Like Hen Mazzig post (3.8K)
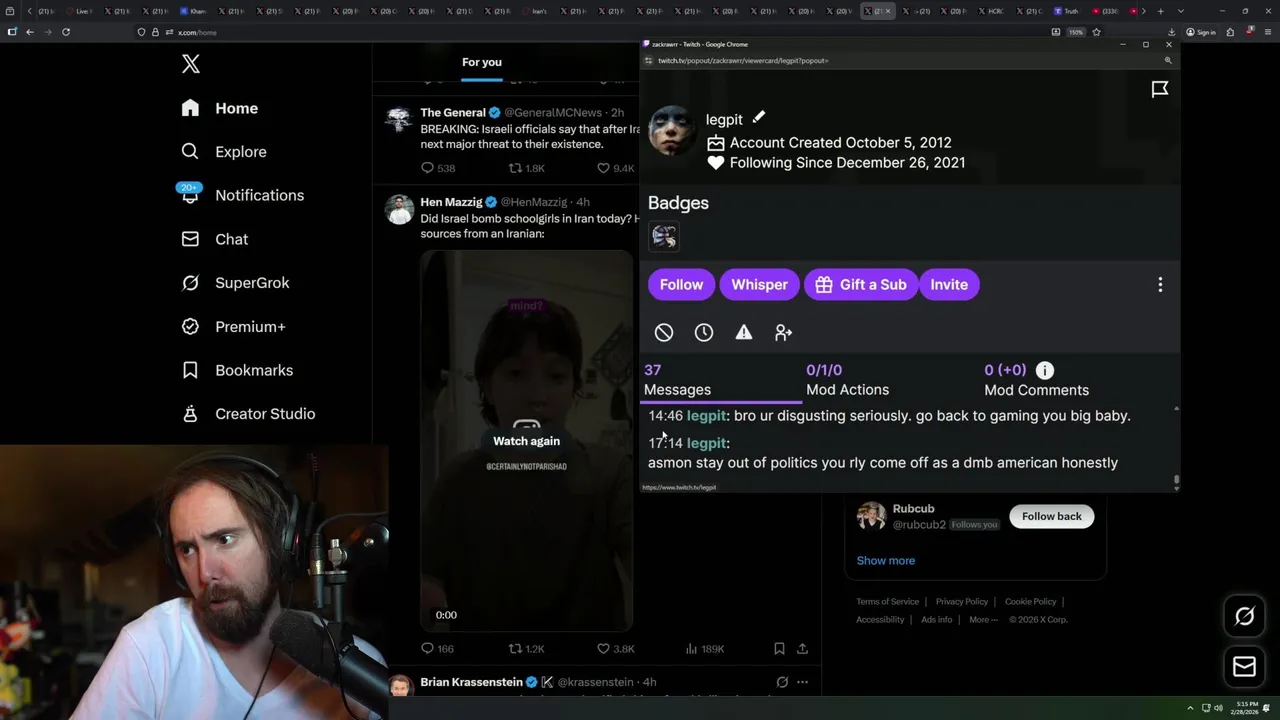This screenshot has height=720, width=1280. [615, 649]
